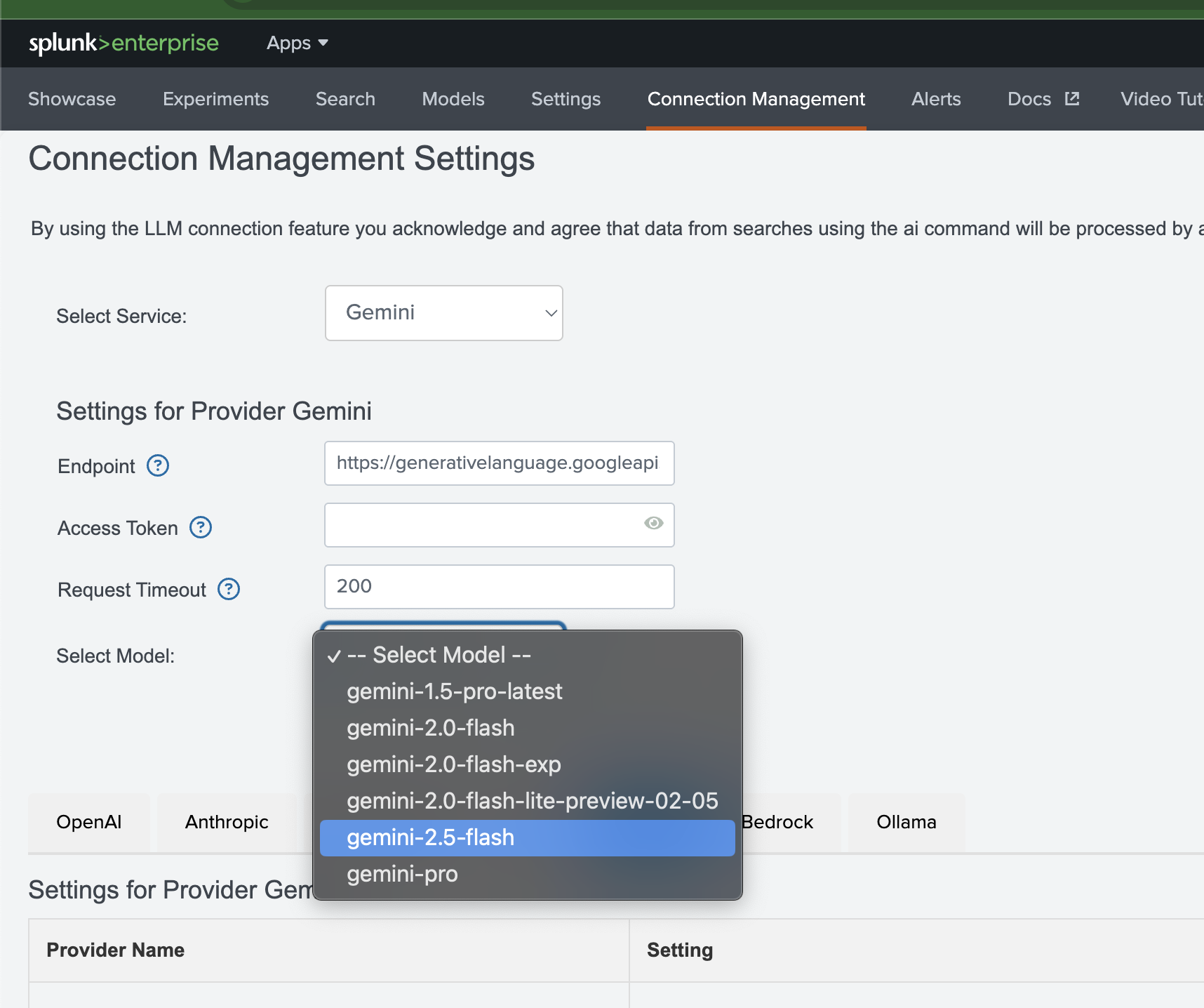Screen dimensions: 1204x1008
Task: Select the Anthropic provider tab
Action: (226, 821)
